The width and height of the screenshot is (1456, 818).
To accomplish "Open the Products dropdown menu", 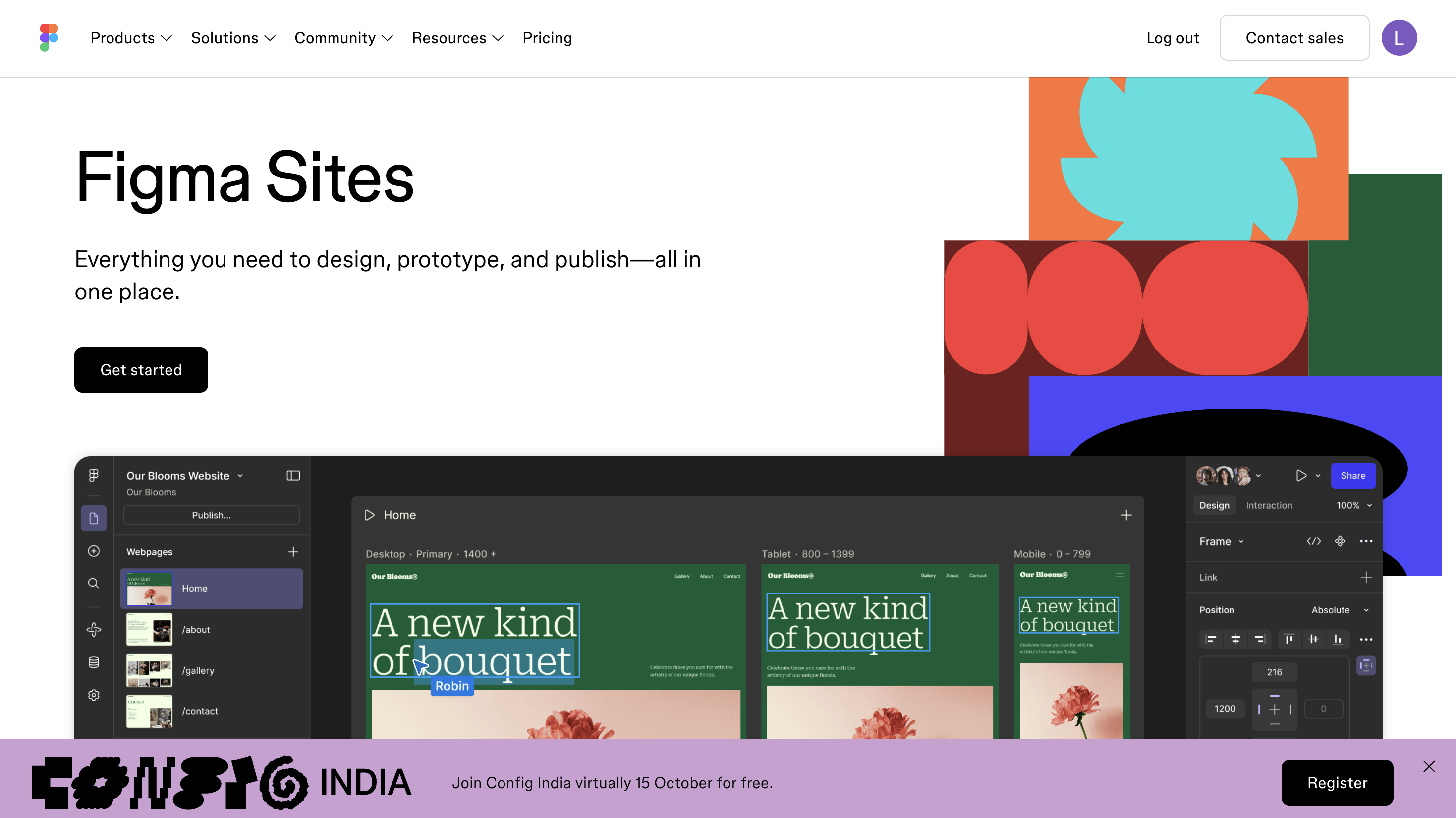I will pyautogui.click(x=130, y=38).
